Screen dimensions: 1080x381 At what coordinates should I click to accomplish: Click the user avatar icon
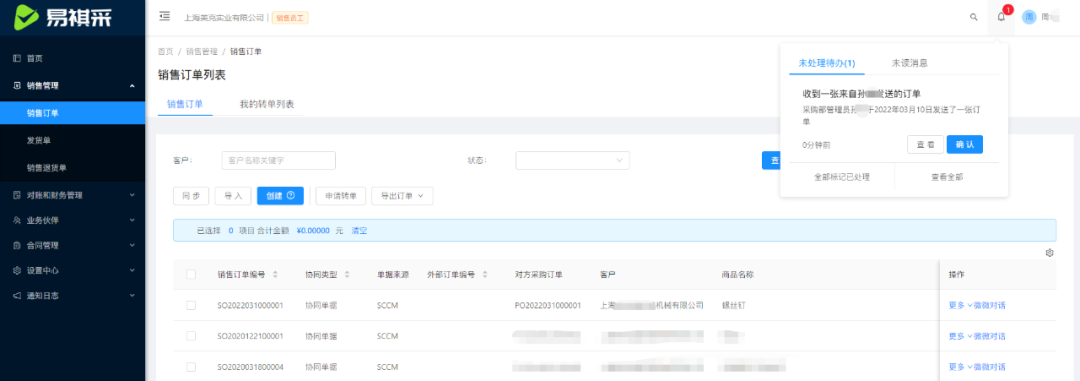tap(1029, 17)
